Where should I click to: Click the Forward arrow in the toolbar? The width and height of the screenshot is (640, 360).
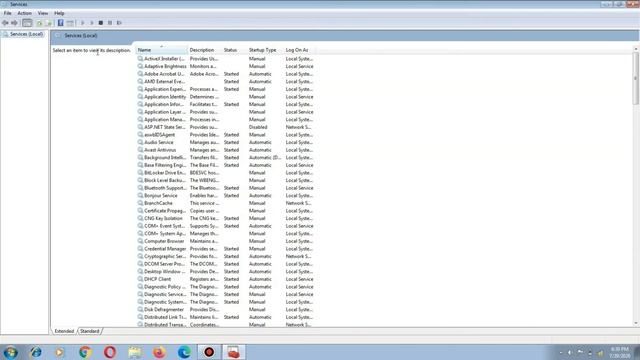coord(14,23)
